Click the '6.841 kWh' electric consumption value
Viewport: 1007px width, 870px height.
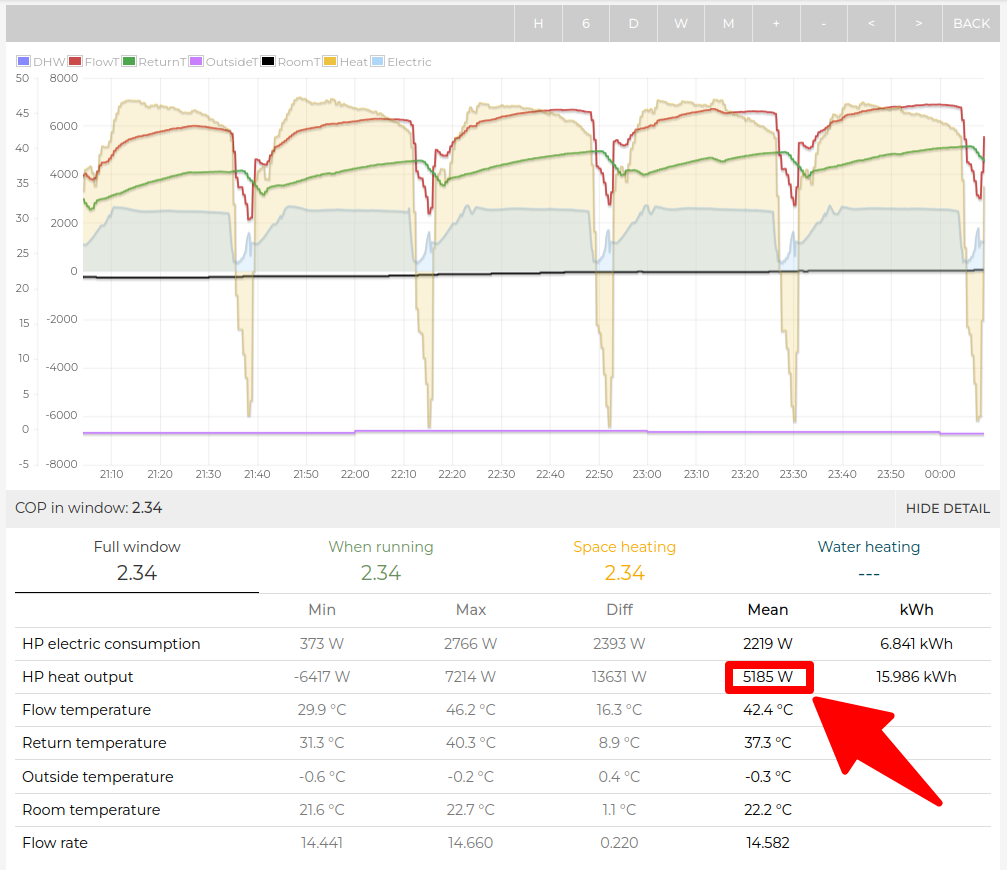coord(916,644)
